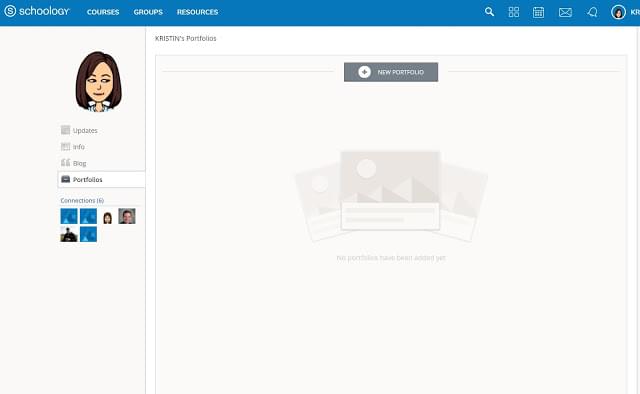Click the large profile avatar picture

[x=98, y=82]
